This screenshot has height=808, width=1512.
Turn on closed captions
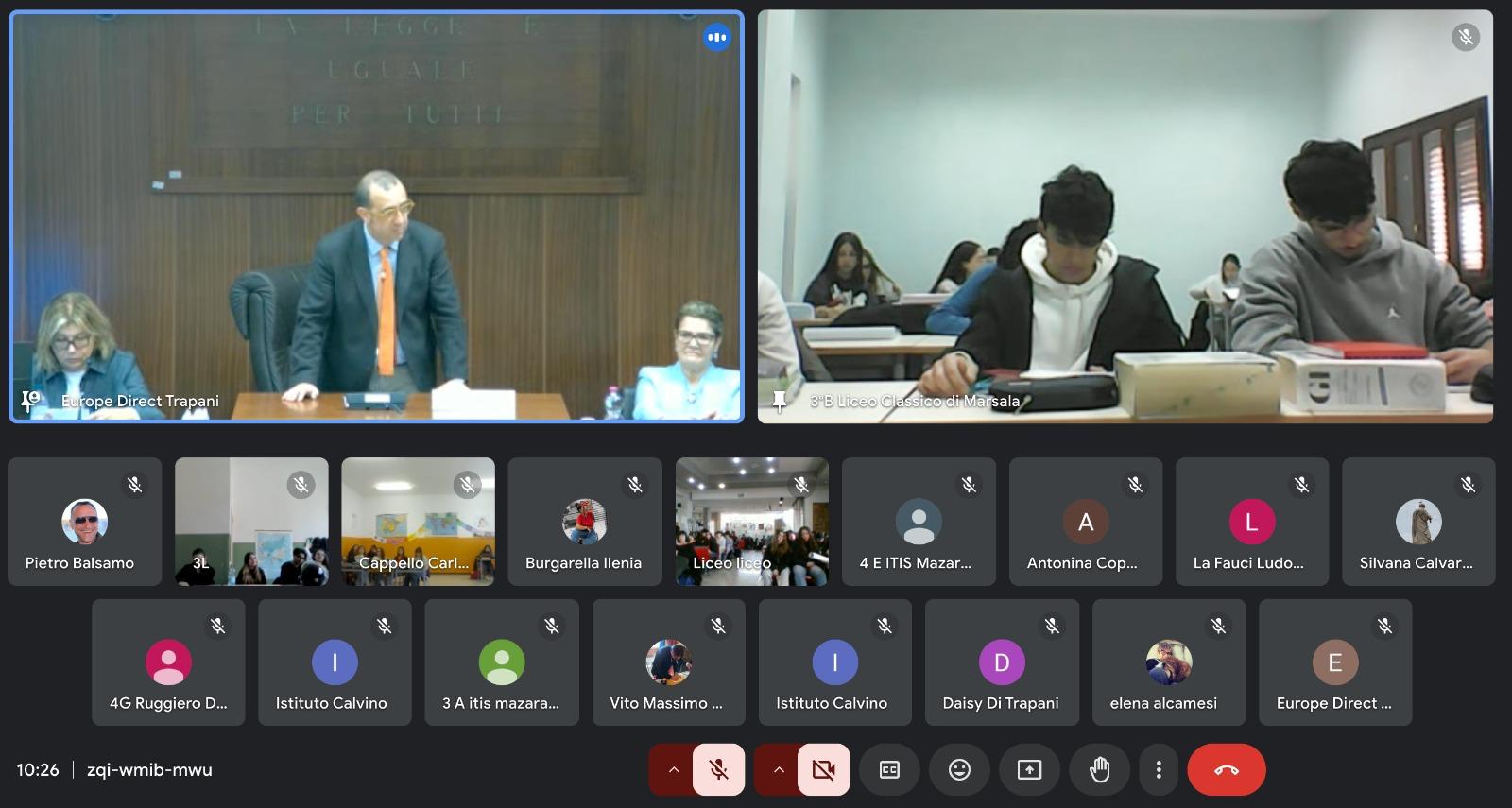point(889,769)
